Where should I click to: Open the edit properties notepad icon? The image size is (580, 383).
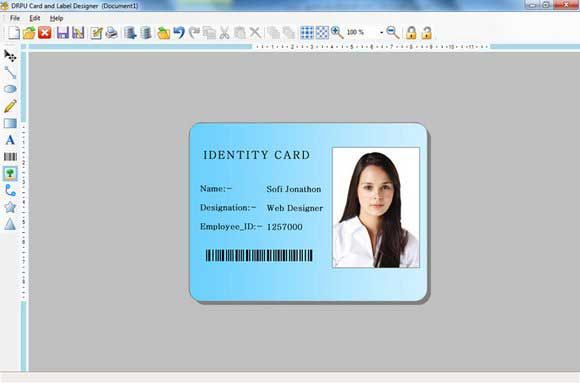tap(96, 33)
